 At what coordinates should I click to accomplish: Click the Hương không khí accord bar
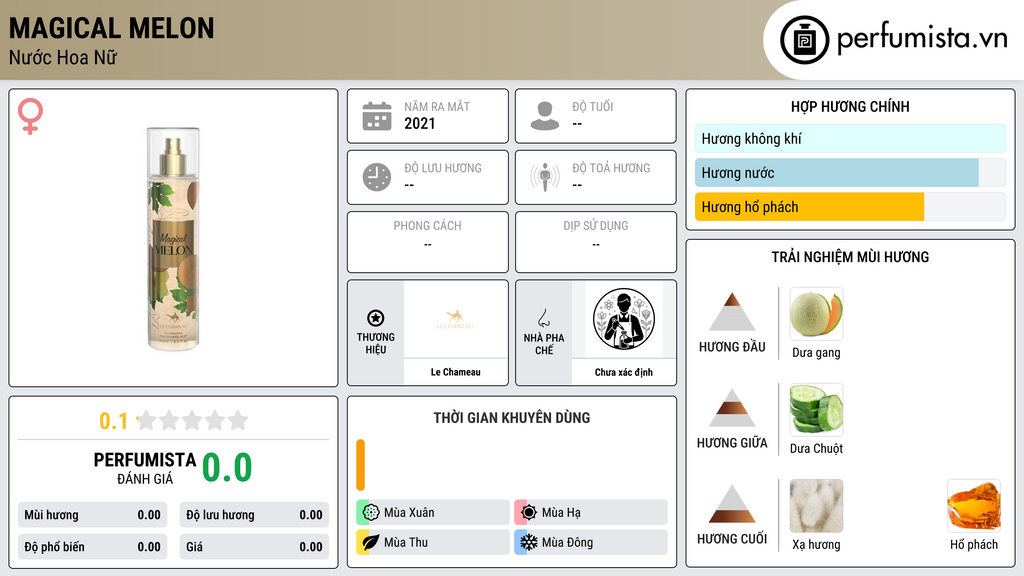tap(850, 138)
